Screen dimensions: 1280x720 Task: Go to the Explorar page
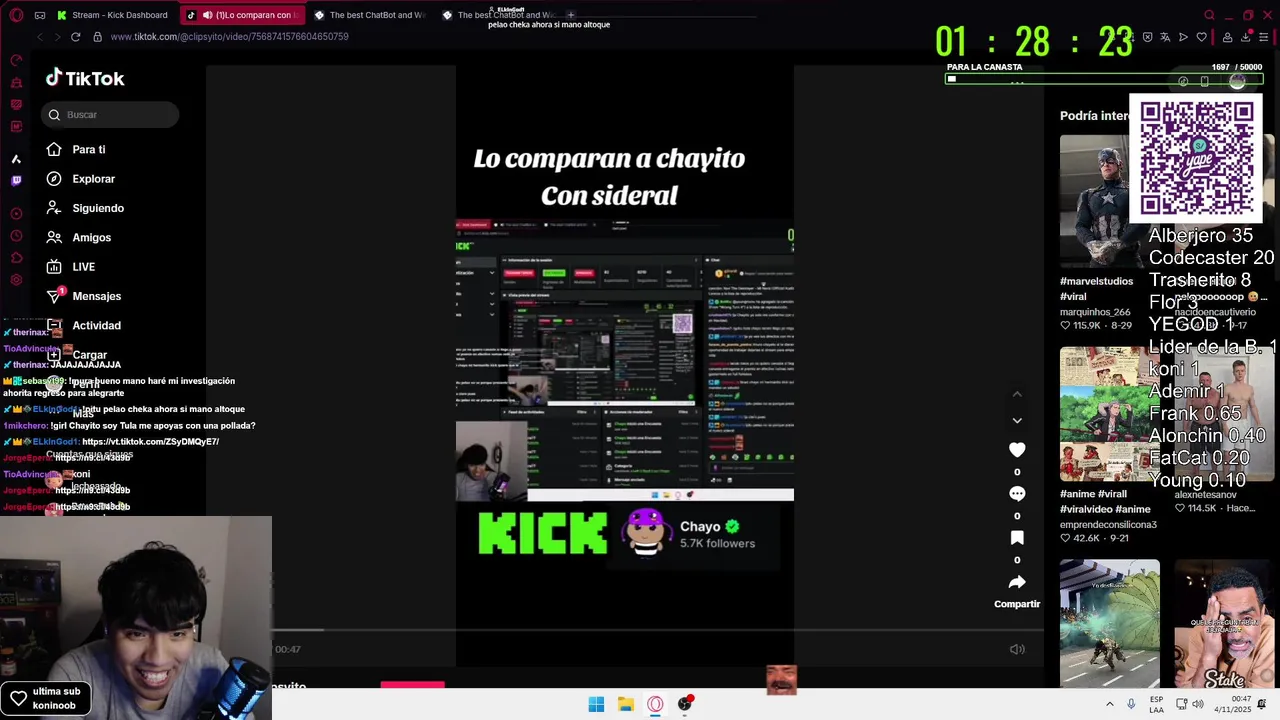pos(94,179)
